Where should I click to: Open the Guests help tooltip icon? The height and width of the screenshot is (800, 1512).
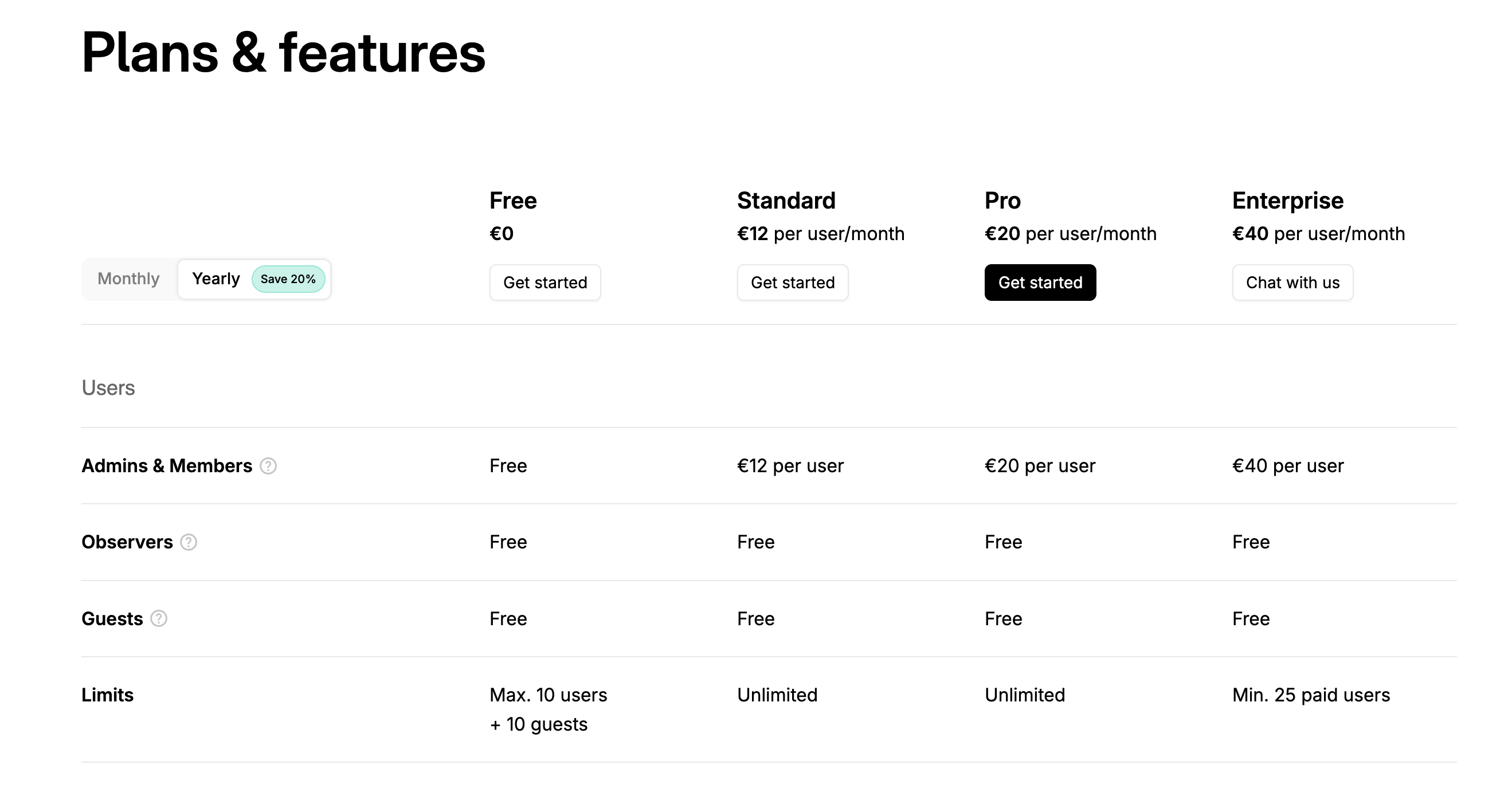pyautogui.click(x=158, y=619)
